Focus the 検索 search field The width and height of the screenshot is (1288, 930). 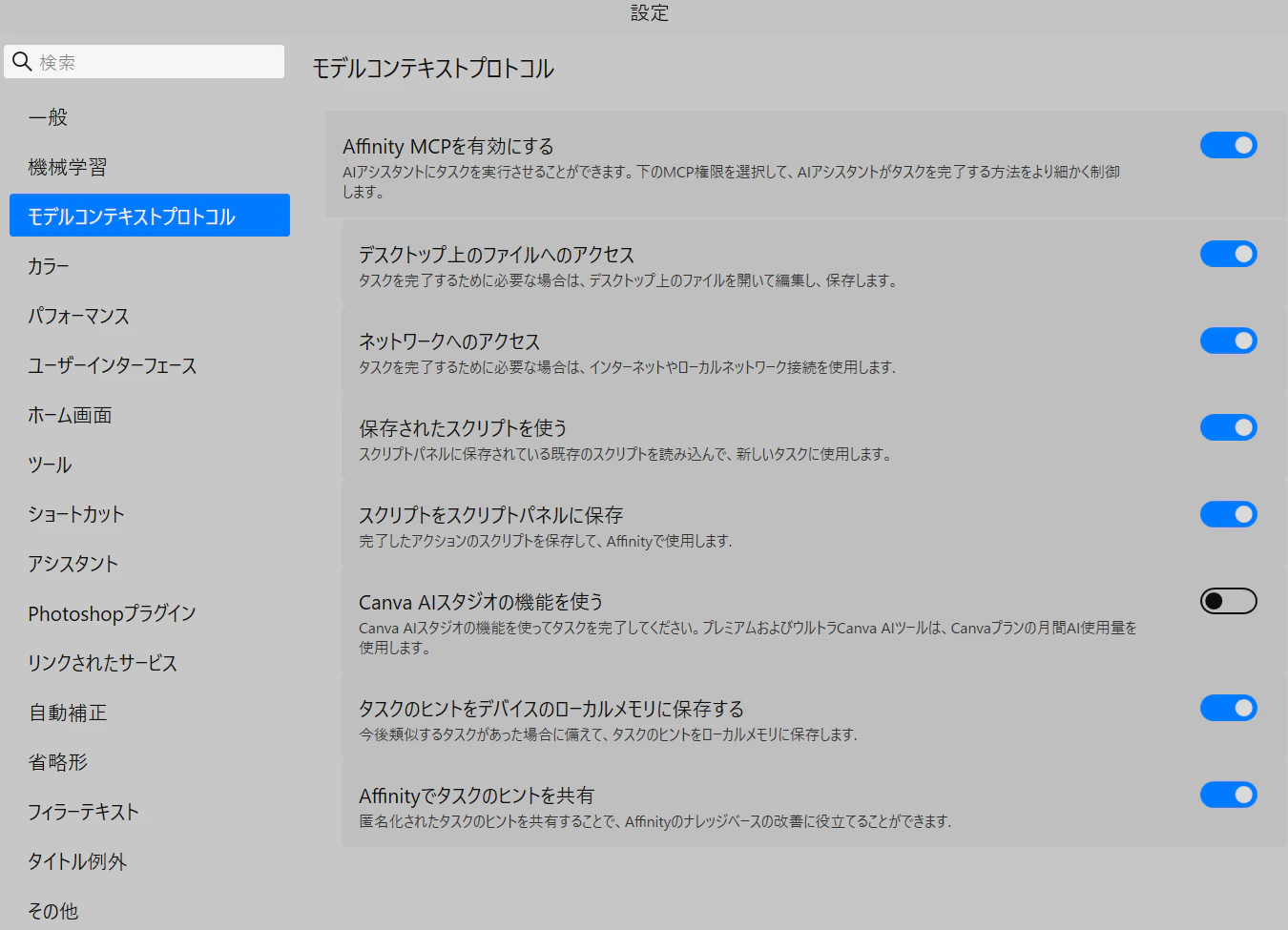click(x=144, y=62)
